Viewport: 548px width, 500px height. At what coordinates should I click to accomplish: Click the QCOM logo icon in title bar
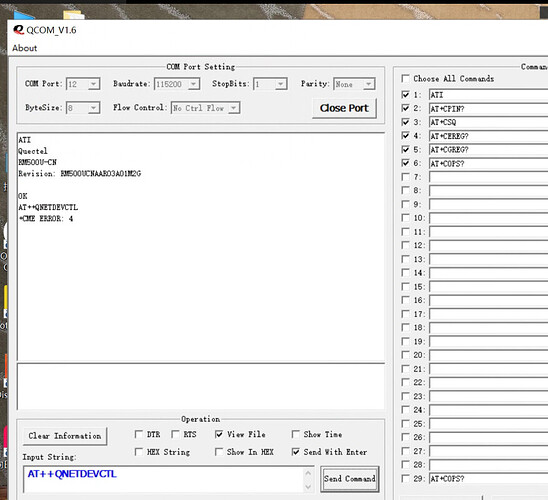coord(19,30)
